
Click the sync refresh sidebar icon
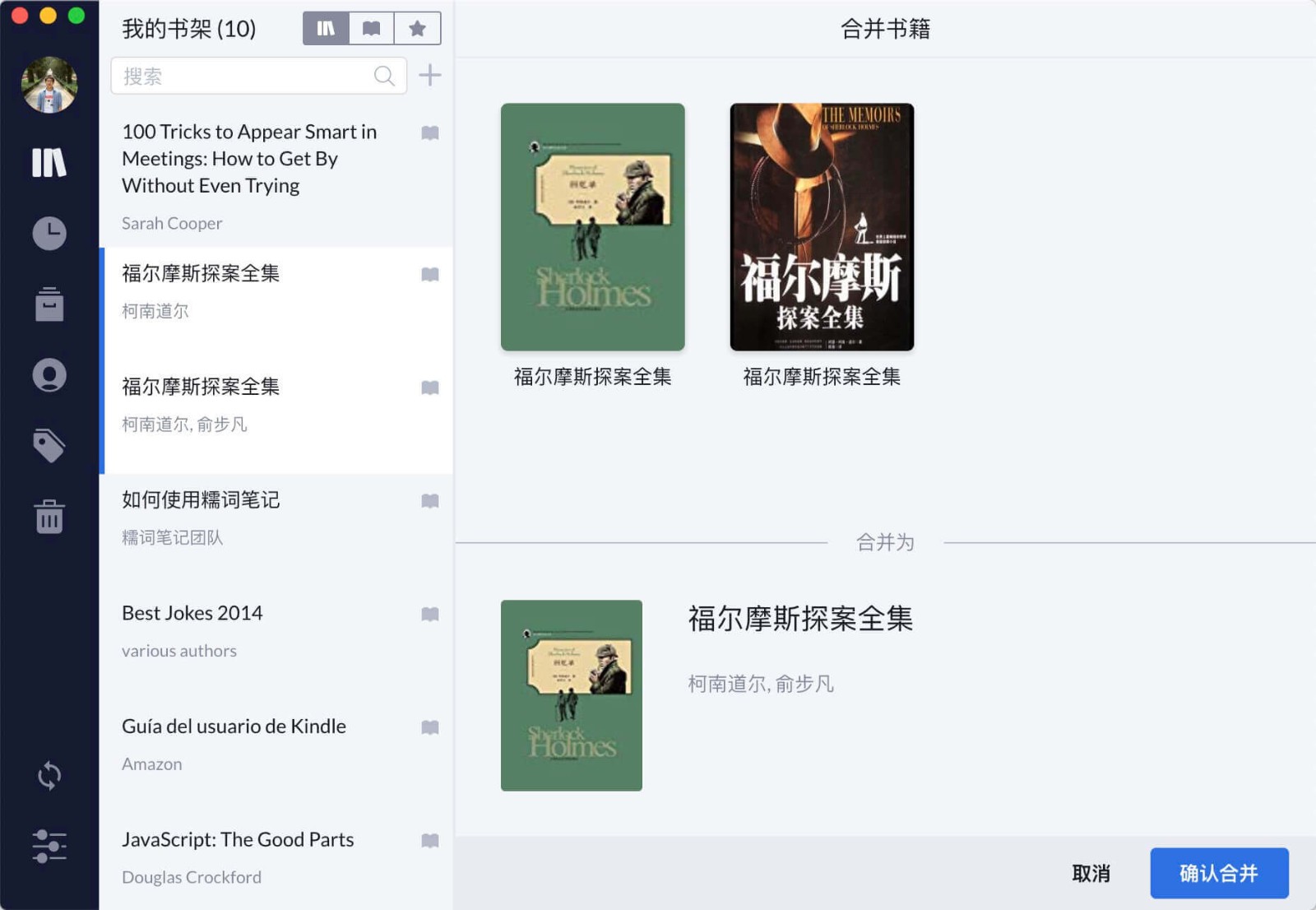(49, 775)
